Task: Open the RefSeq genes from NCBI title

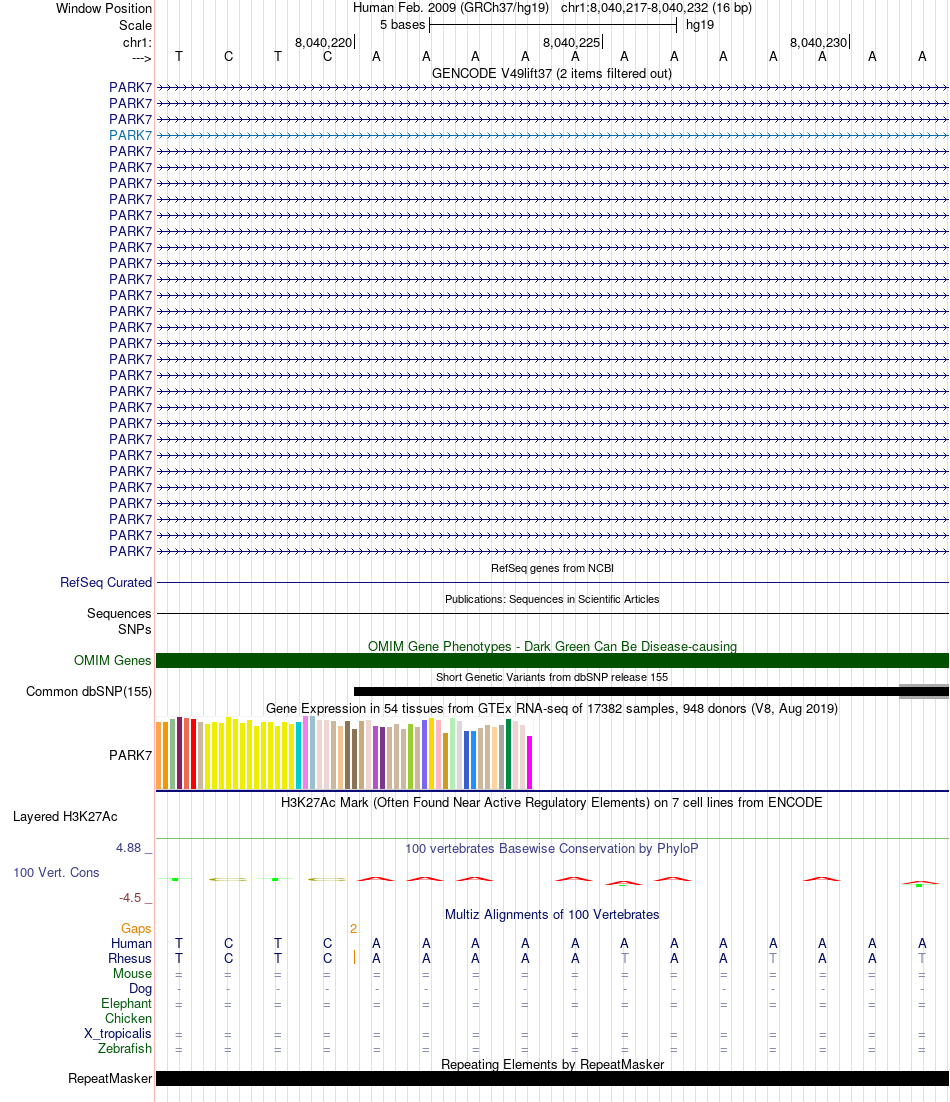Action: (552, 568)
